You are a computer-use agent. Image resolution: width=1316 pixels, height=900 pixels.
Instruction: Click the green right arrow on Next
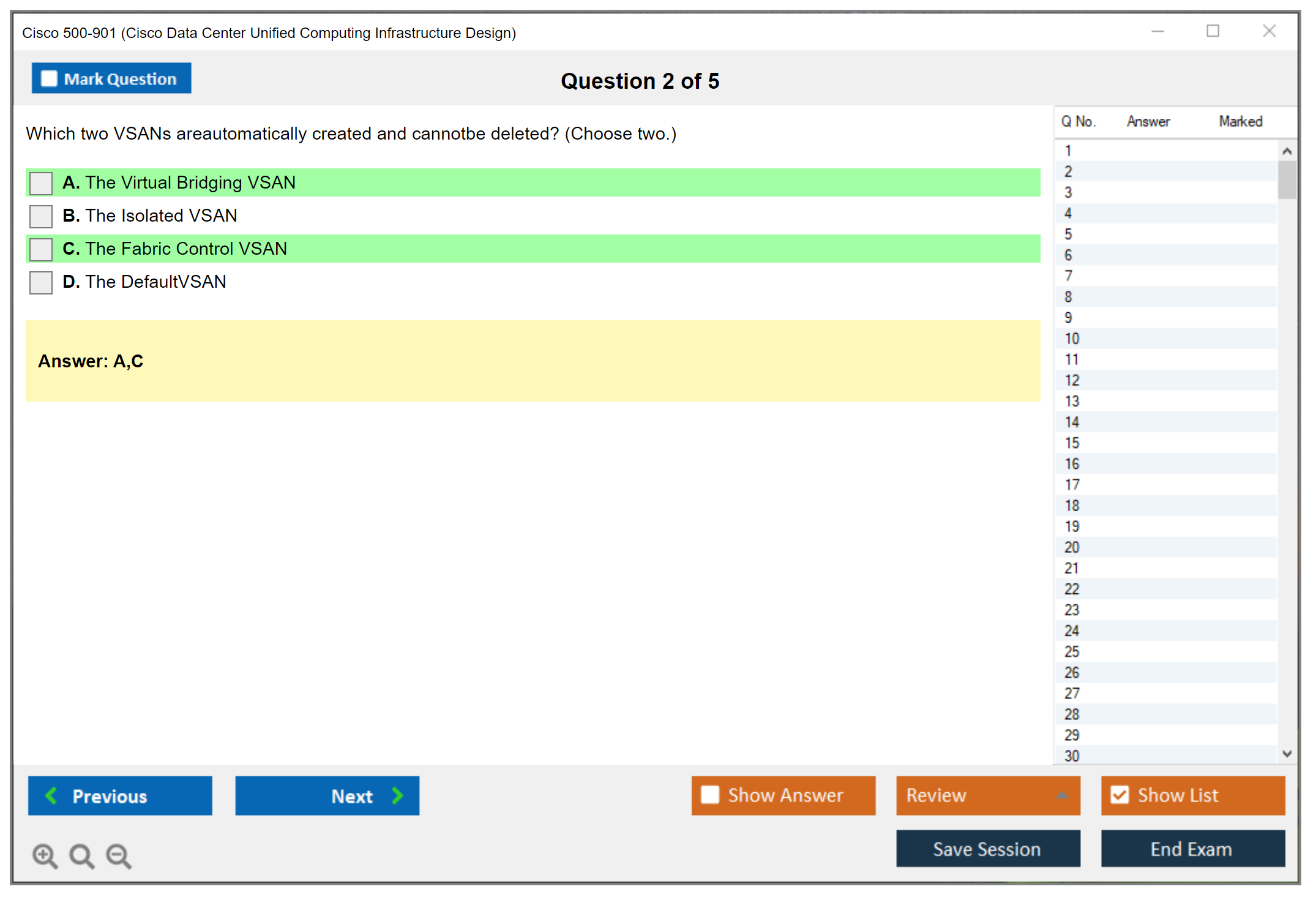(x=397, y=795)
